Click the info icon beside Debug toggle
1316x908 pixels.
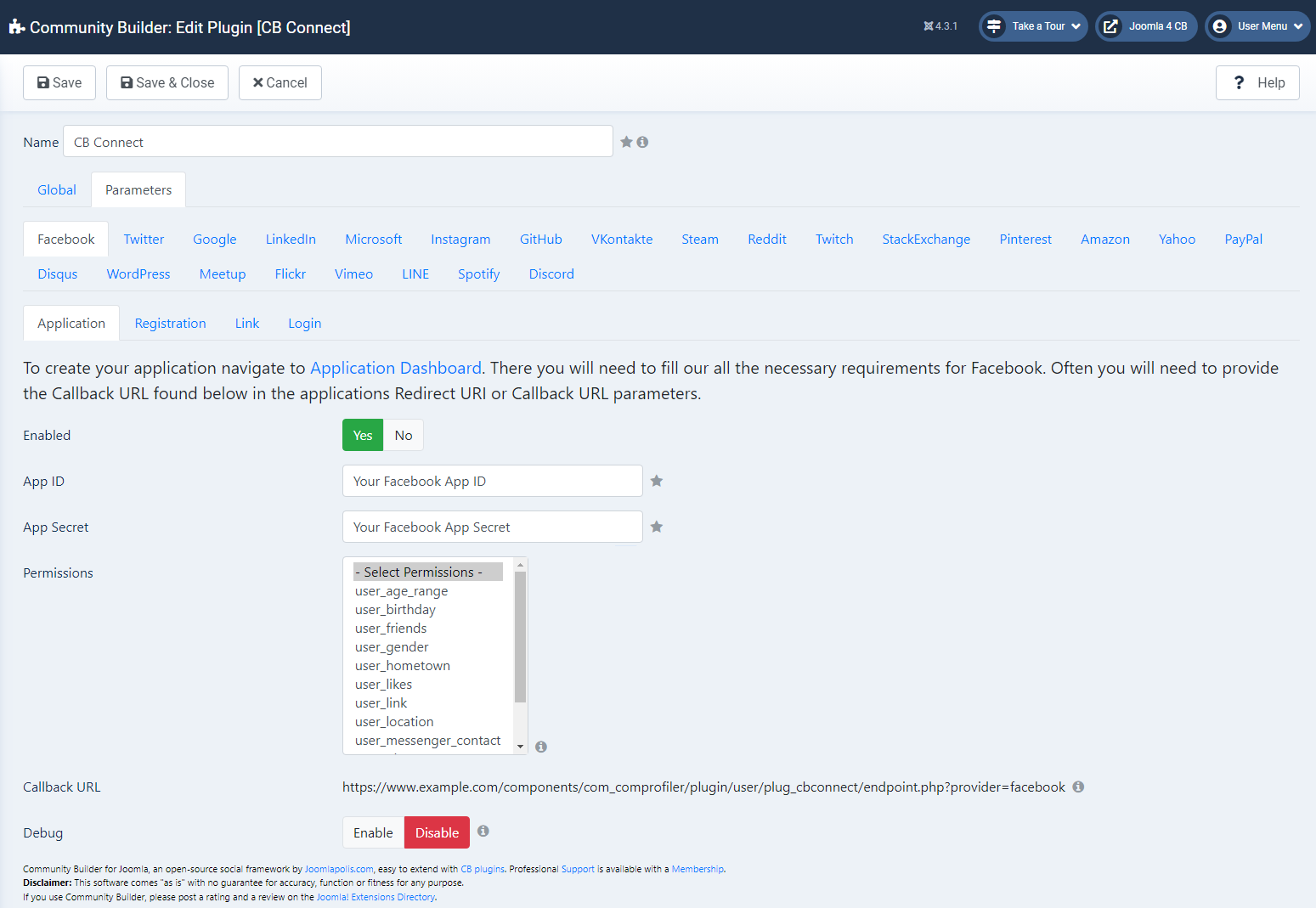tap(483, 831)
